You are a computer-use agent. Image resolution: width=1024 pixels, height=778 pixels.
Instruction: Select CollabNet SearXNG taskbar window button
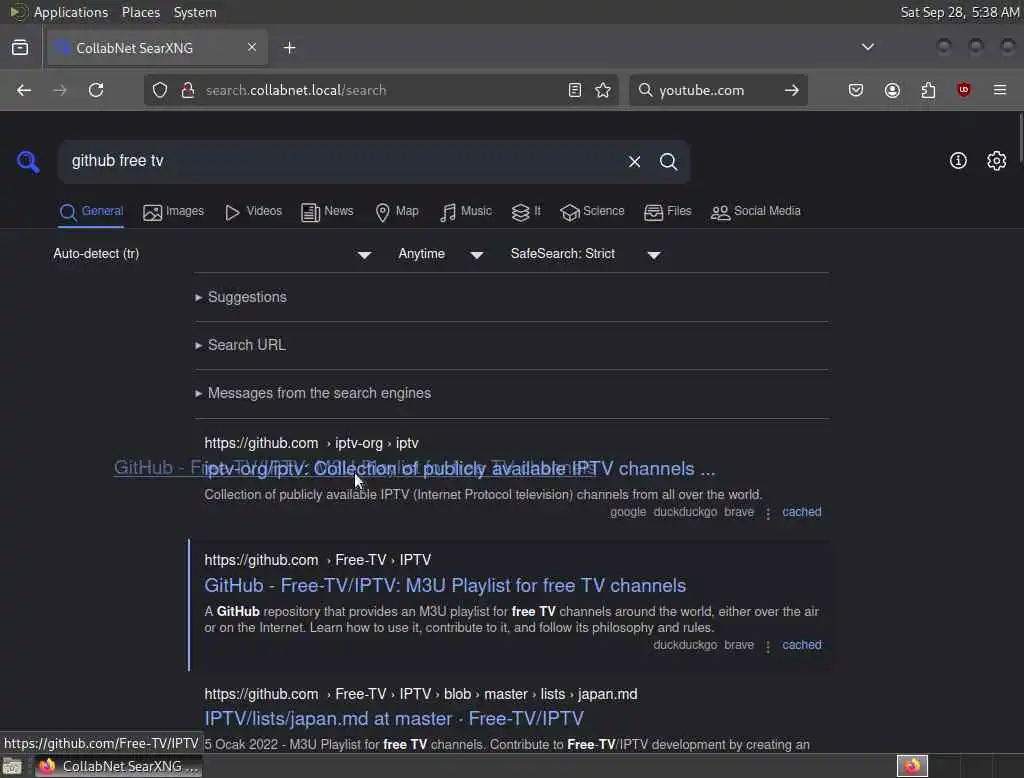pyautogui.click(x=118, y=766)
